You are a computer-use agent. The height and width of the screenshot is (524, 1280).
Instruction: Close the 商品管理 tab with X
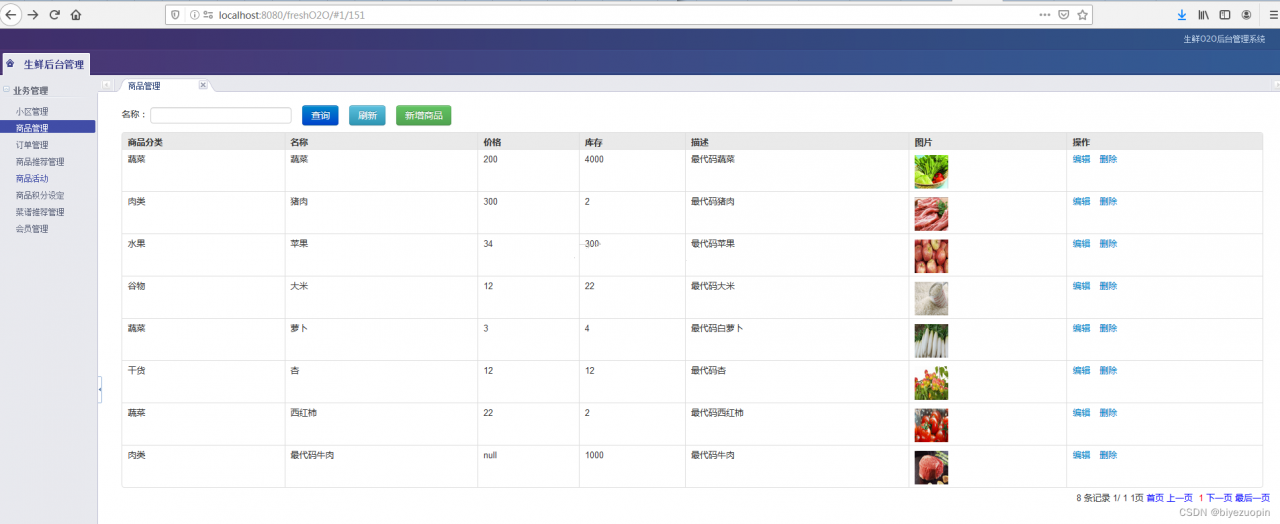point(203,85)
